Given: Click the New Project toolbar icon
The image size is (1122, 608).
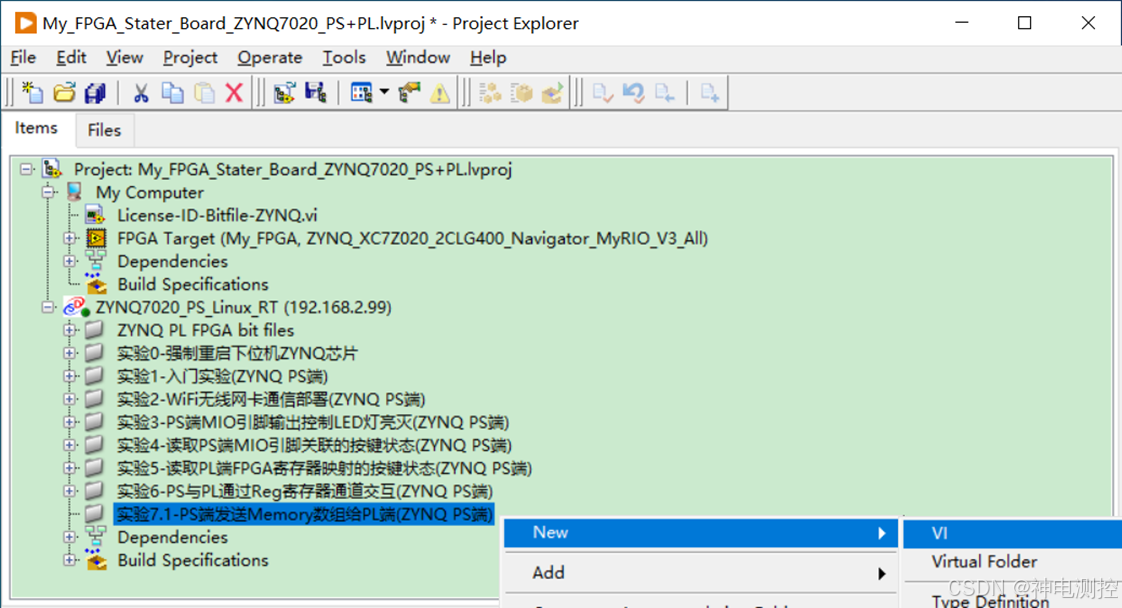Looking at the screenshot, I should 32,92.
